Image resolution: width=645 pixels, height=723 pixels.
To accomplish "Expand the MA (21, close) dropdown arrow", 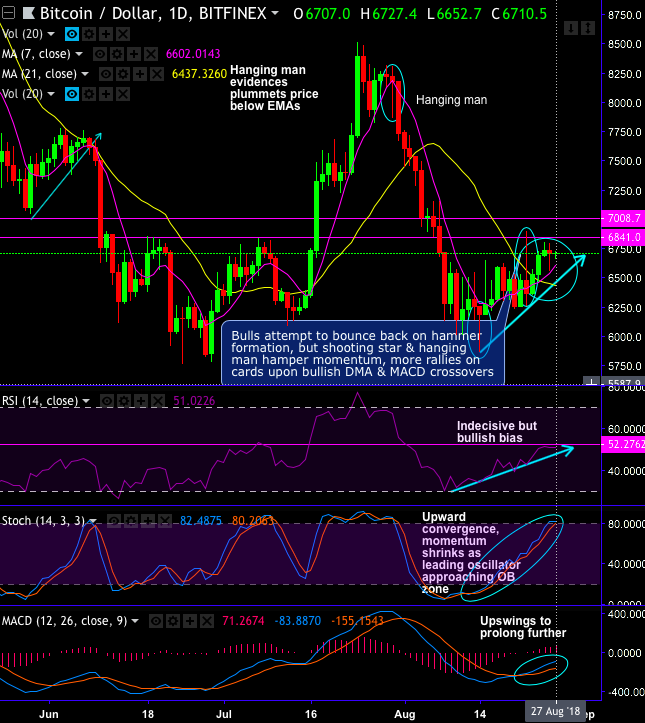I will tap(85, 74).
